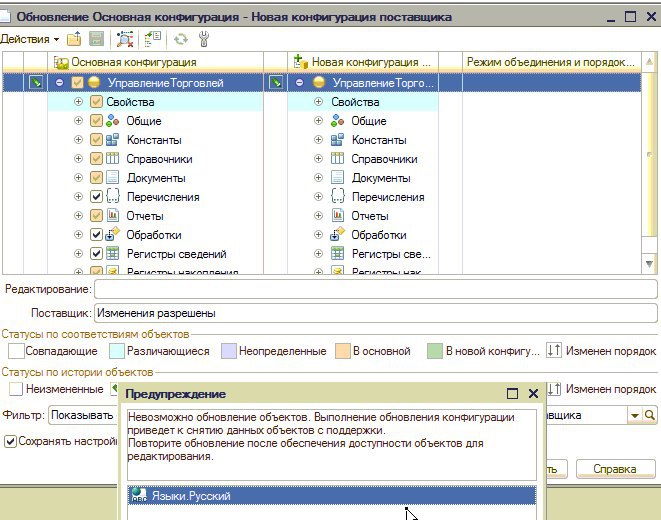Screen dimensions: 661x520
Task: Click the Документы icon in main configuration
Action: tap(112, 177)
